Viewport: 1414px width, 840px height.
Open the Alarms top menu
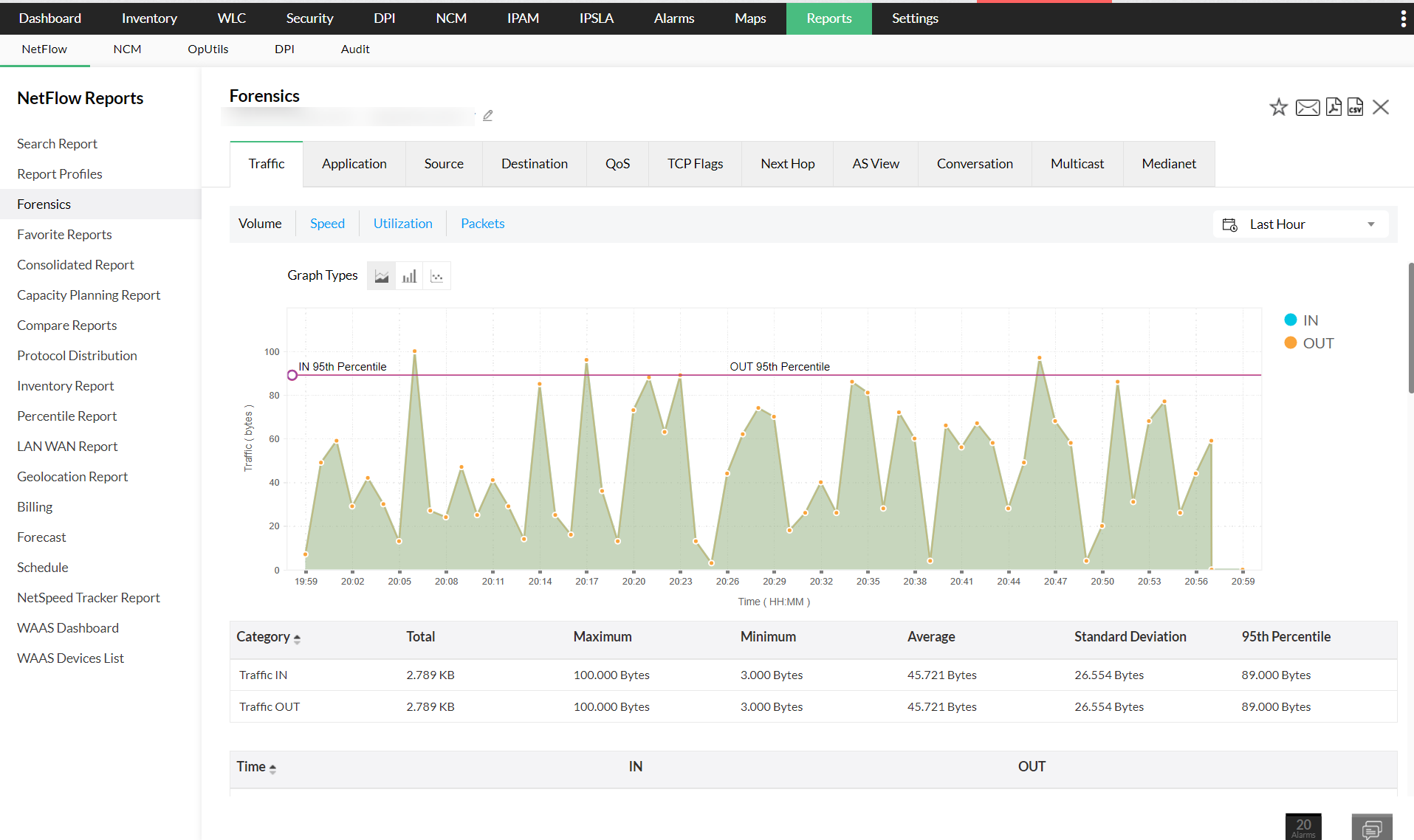(x=673, y=18)
